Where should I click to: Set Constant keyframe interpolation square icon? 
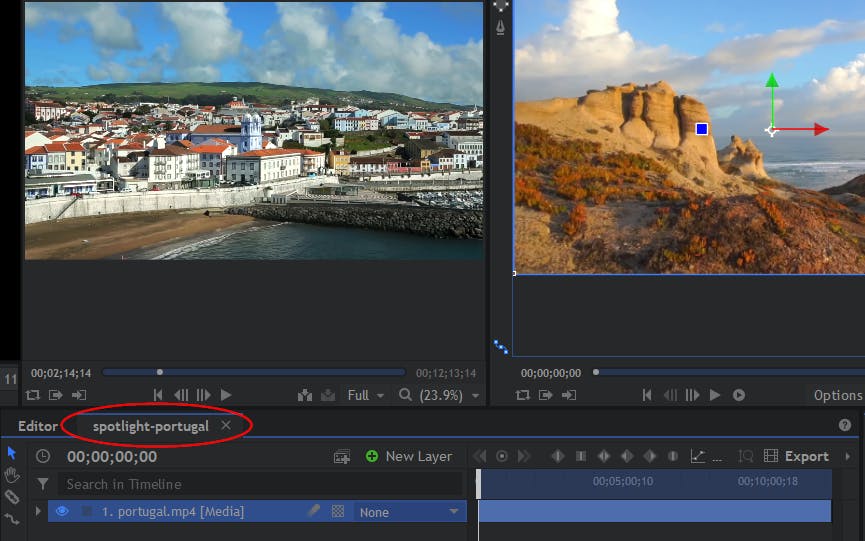[581, 456]
